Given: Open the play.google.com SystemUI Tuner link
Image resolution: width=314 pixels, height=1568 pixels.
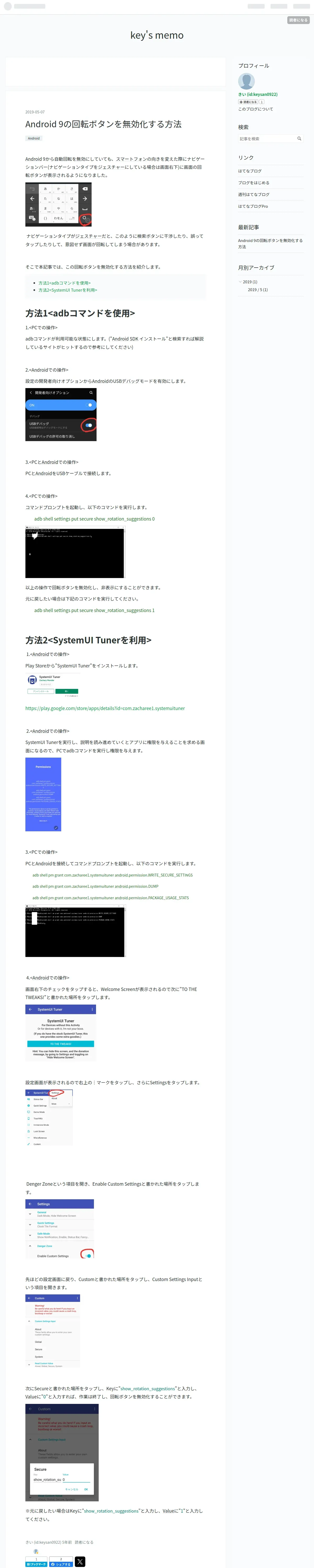Looking at the screenshot, I should pos(105,708).
